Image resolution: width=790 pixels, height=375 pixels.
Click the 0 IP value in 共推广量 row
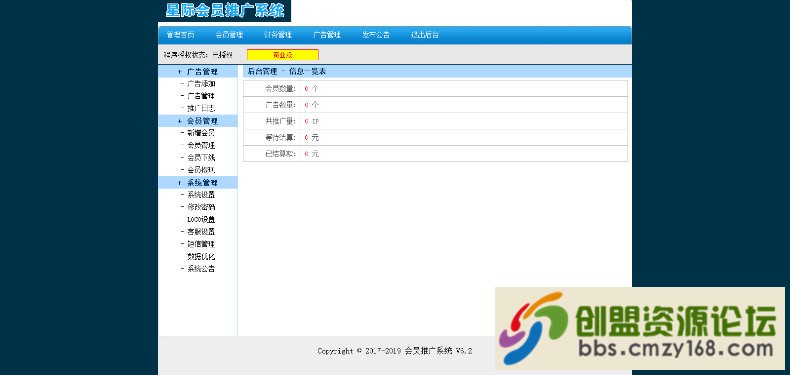pyautogui.click(x=311, y=121)
